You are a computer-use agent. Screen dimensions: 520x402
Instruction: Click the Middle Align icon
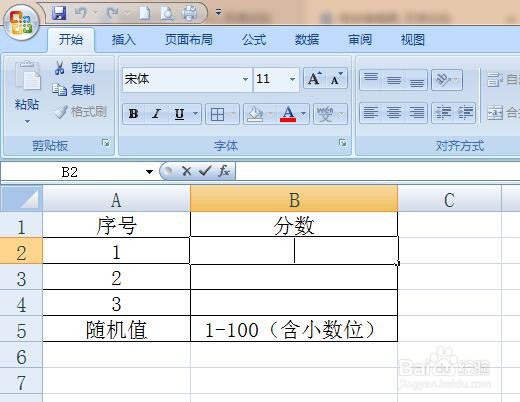point(394,80)
